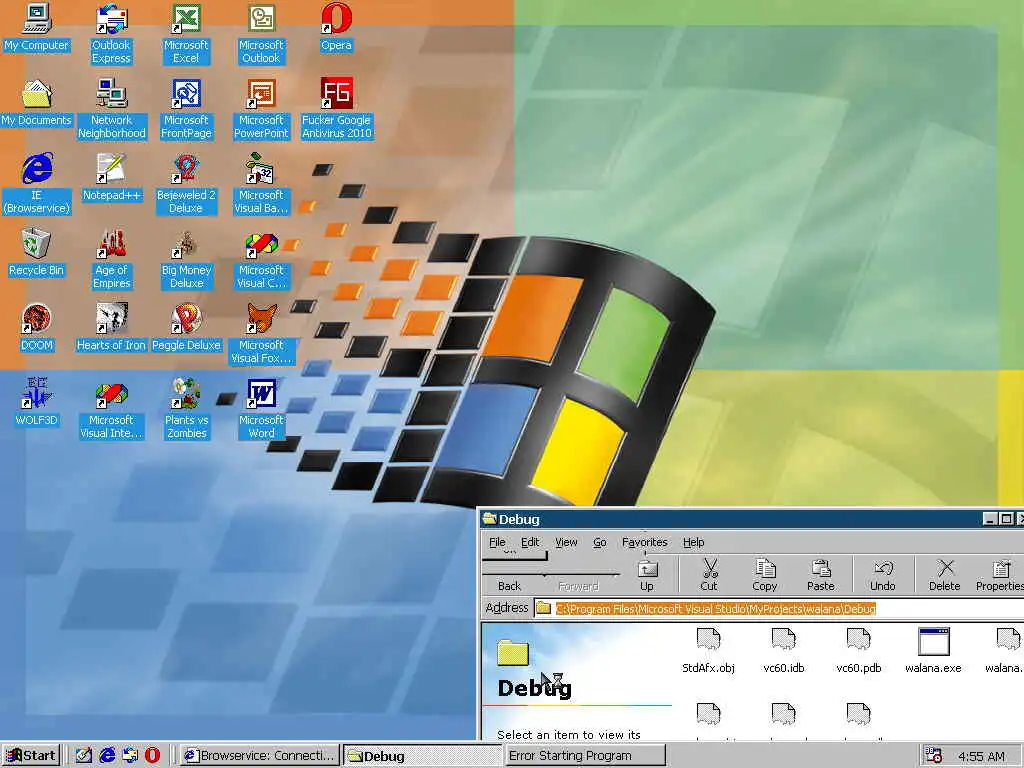Image resolution: width=1024 pixels, height=768 pixels.
Task: Open the Edit menu in Debug window
Action: 530,542
